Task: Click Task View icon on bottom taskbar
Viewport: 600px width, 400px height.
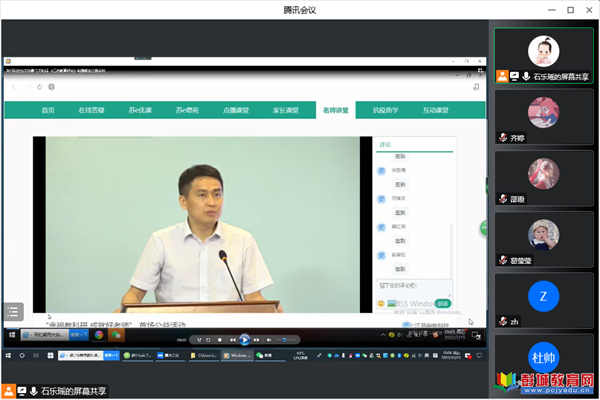Action: click(x=36, y=356)
